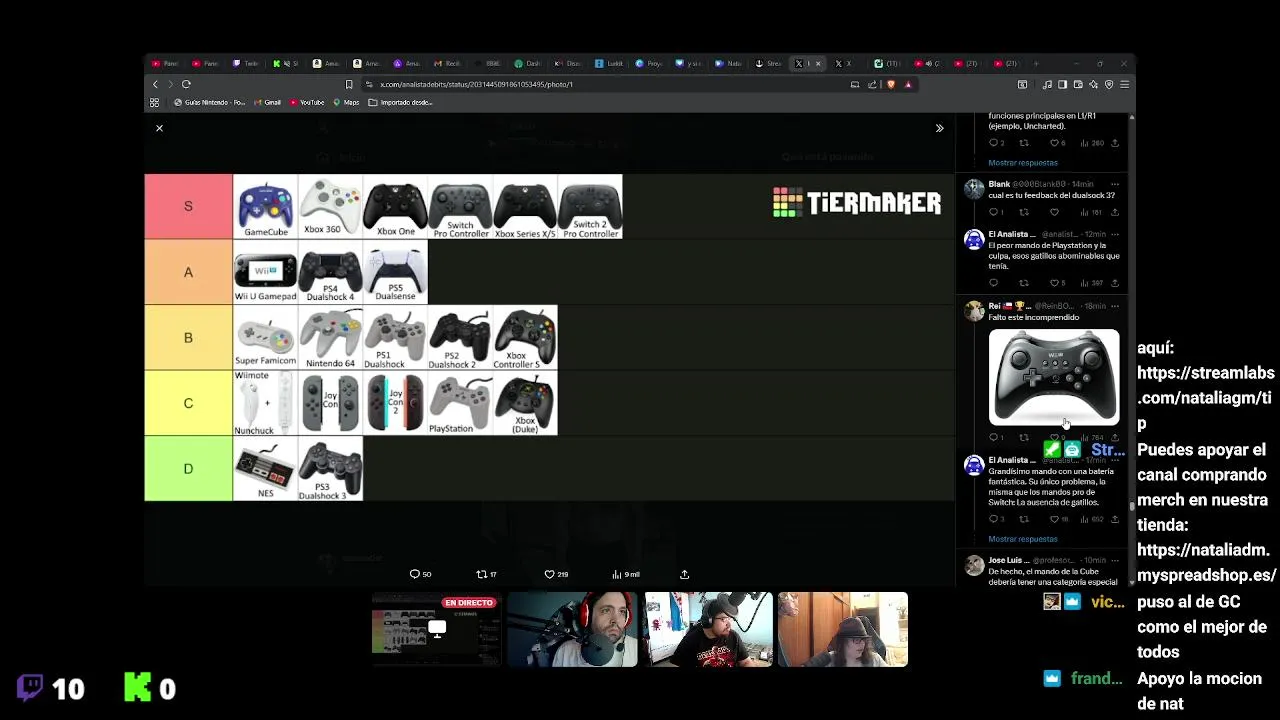
Task: Like the tier list tweet via the heart
Action: pos(555,574)
